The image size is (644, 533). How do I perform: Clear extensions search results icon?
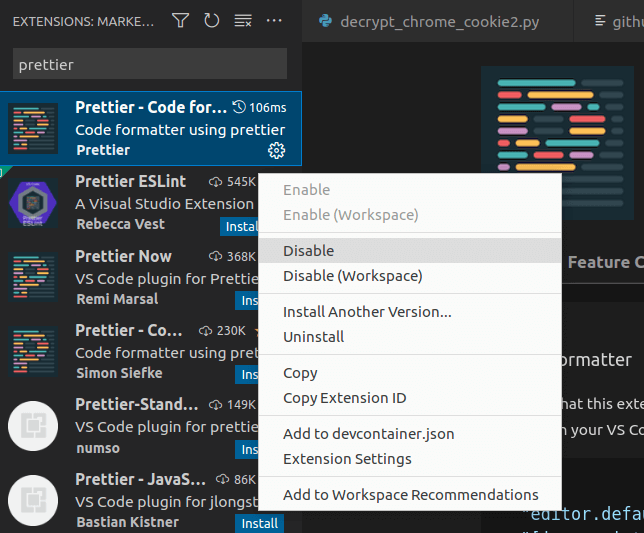click(243, 20)
